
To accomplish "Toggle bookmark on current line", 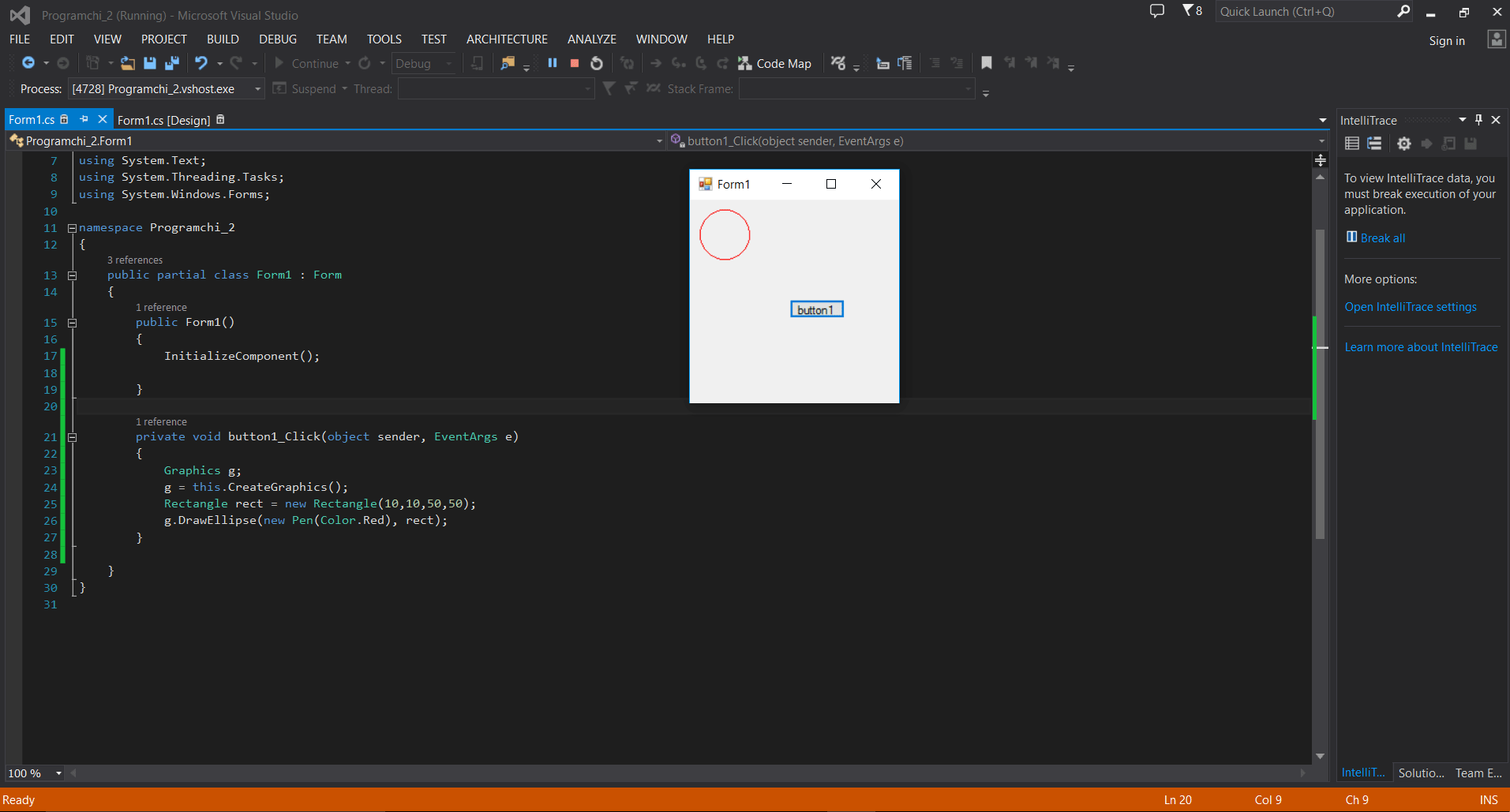I will point(987,63).
